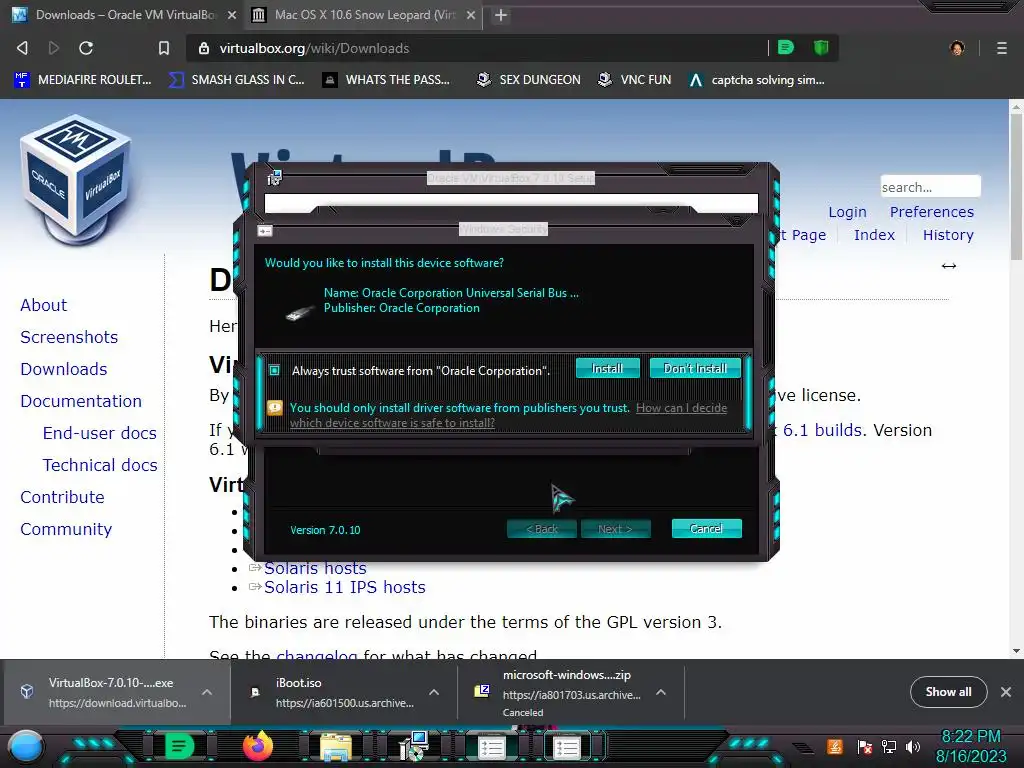
Task: Open VNC FUN bookmark
Action: coord(635,80)
